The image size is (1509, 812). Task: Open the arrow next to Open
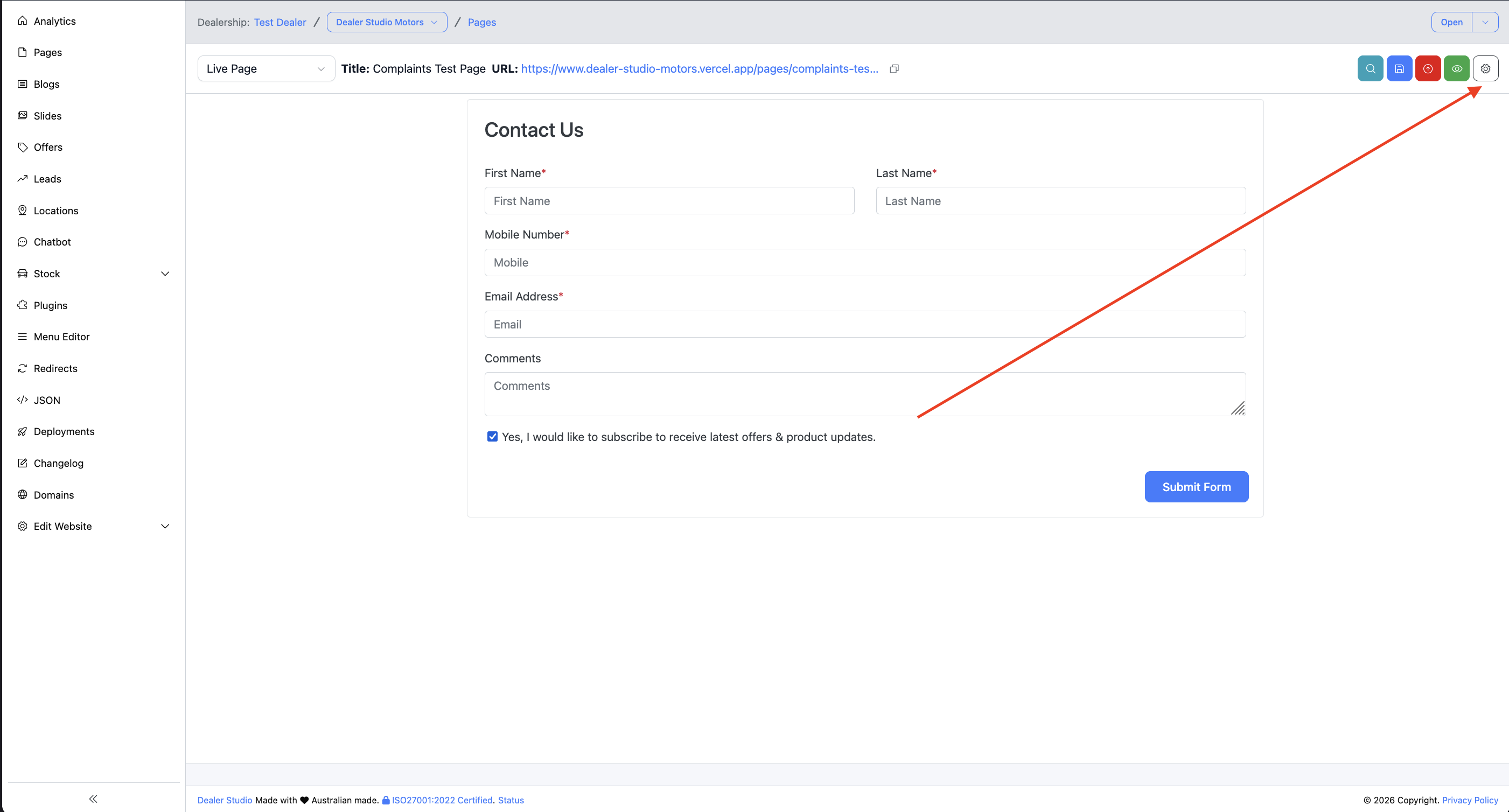[1485, 22]
